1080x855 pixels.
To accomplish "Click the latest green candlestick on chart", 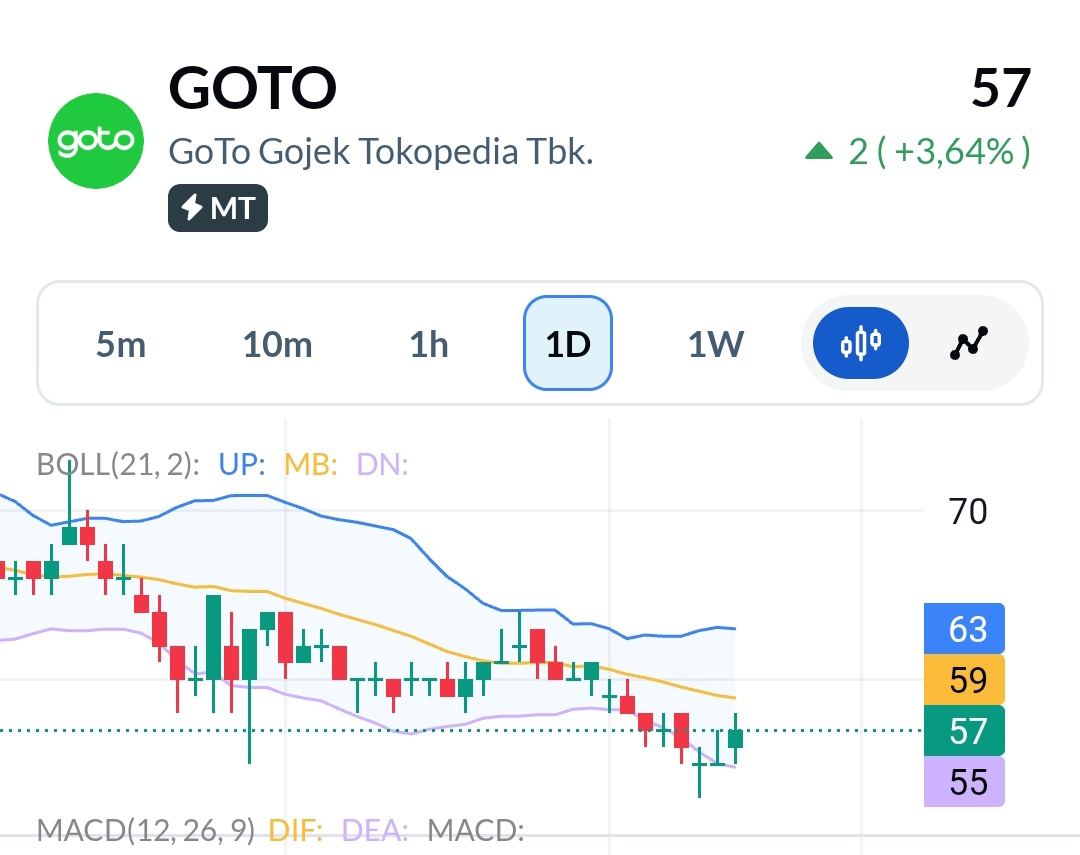I will click(x=736, y=739).
